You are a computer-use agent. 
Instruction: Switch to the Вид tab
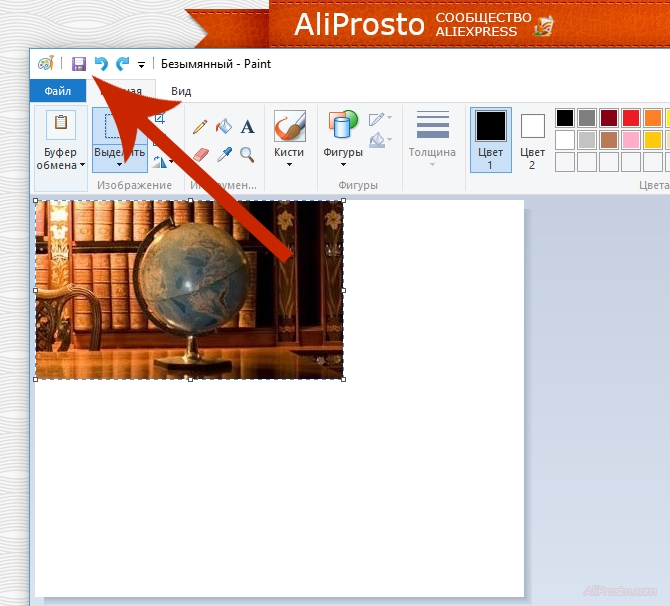[x=181, y=91]
